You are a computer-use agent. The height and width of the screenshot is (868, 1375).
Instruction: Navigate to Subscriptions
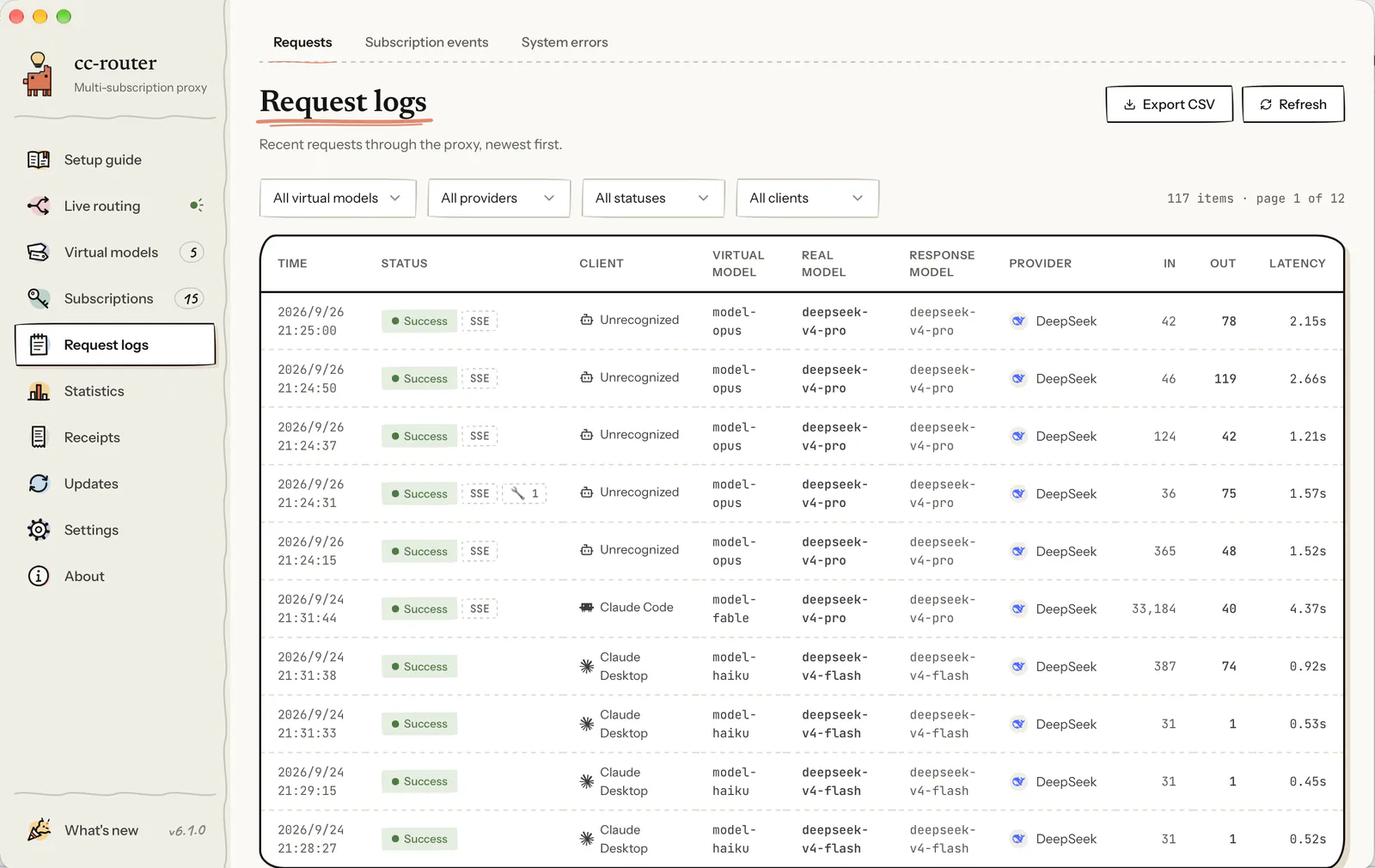coord(115,299)
